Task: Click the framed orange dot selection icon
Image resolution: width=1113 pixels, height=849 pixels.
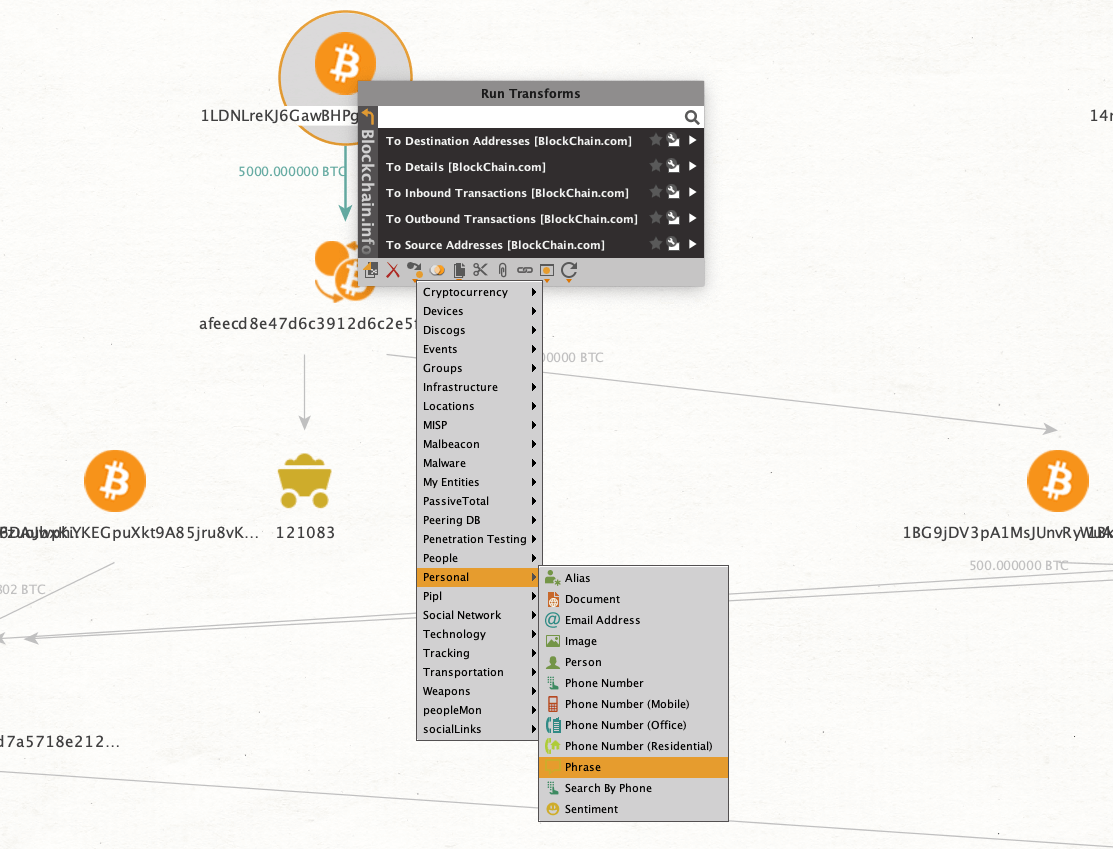Action: (x=547, y=270)
